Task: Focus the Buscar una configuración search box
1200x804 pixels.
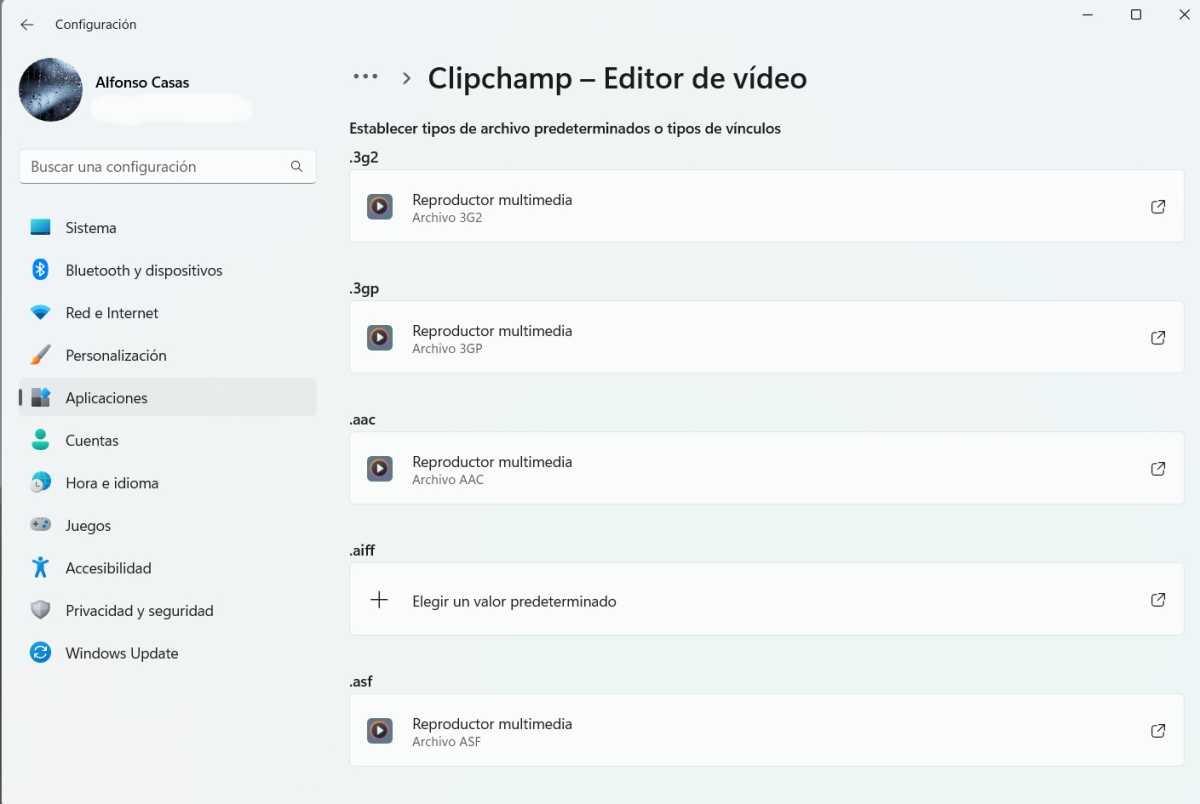Action: click(168, 167)
